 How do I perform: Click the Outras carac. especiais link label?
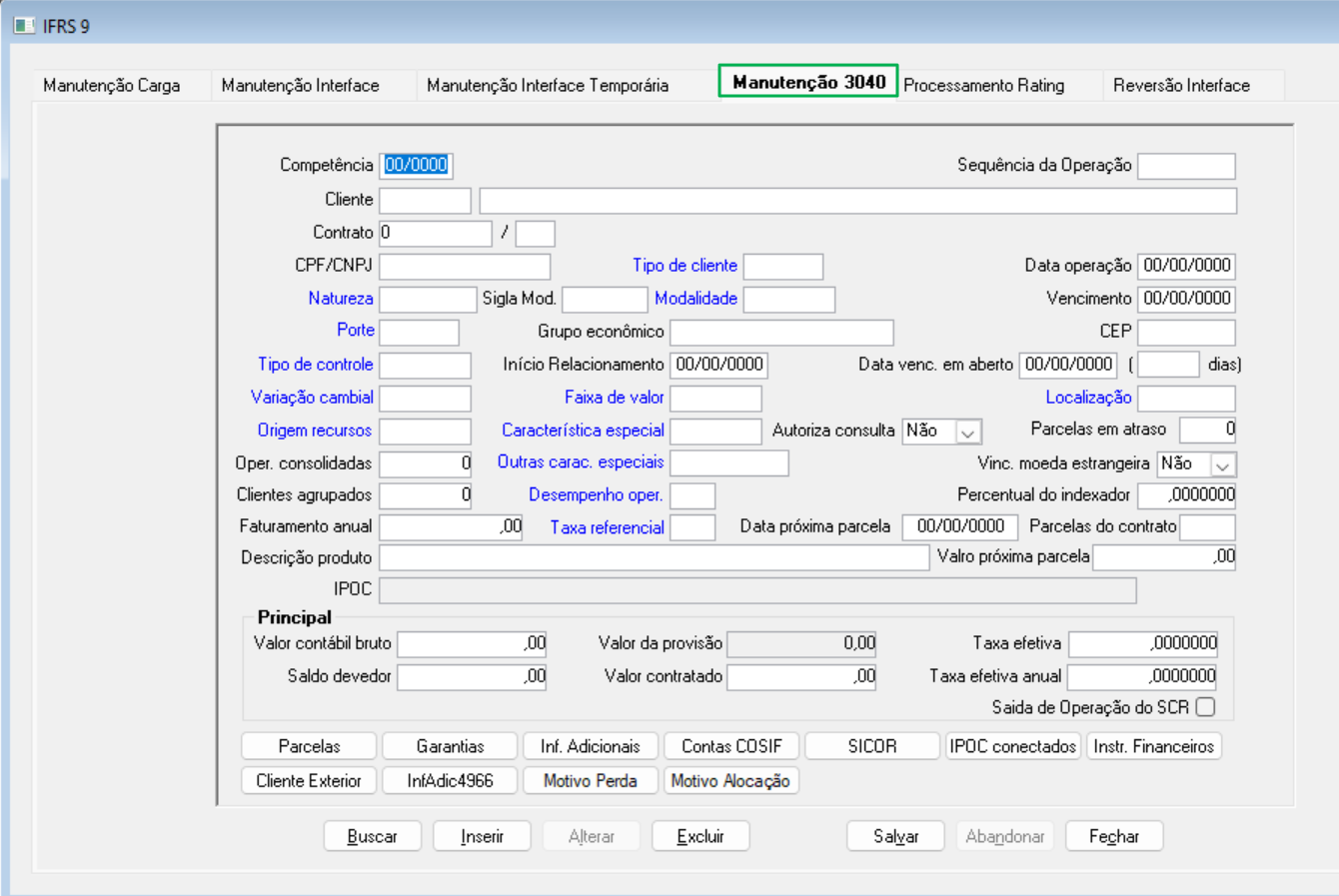[x=581, y=462]
